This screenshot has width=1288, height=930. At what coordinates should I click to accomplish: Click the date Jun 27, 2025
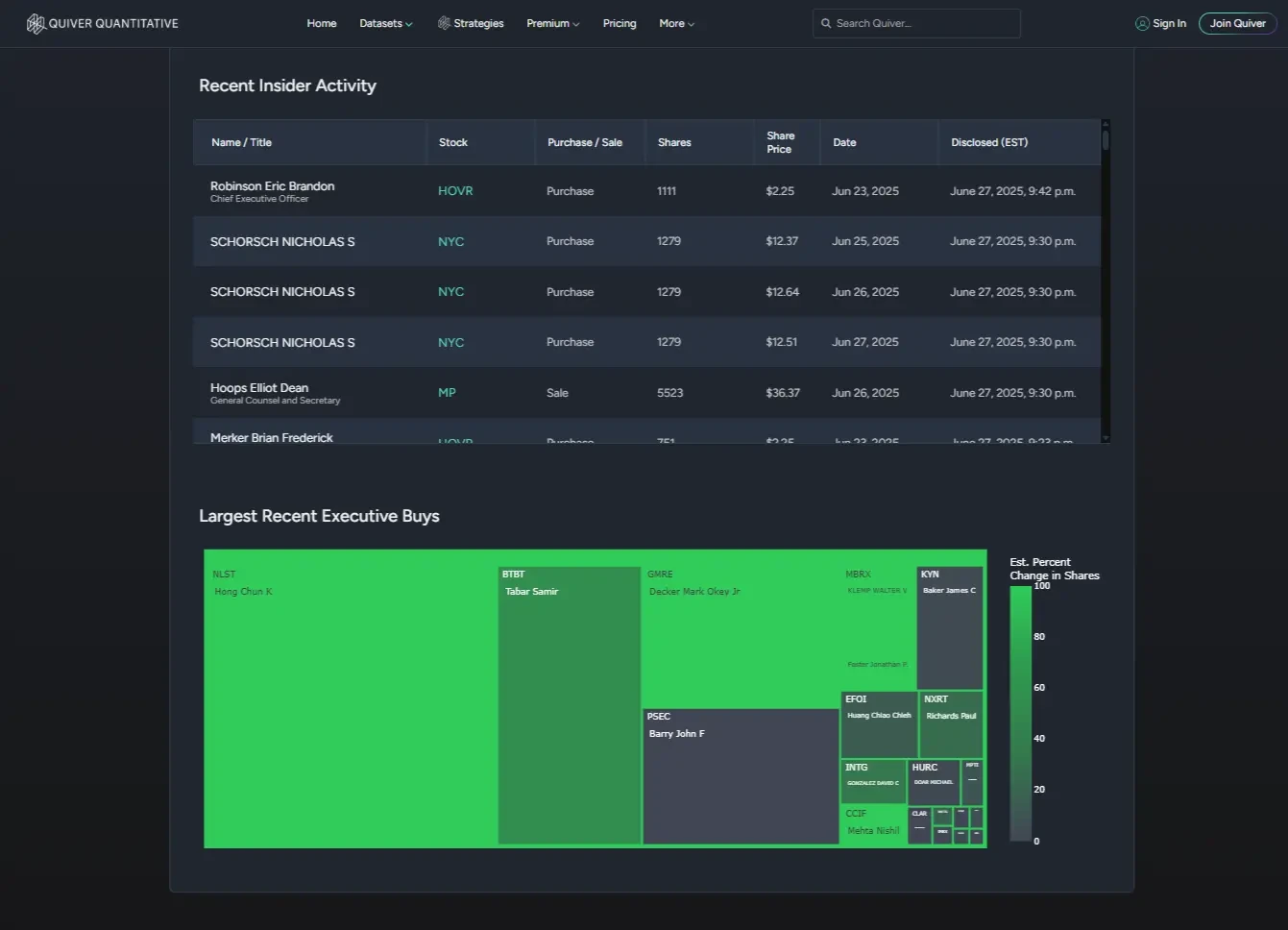tap(865, 342)
